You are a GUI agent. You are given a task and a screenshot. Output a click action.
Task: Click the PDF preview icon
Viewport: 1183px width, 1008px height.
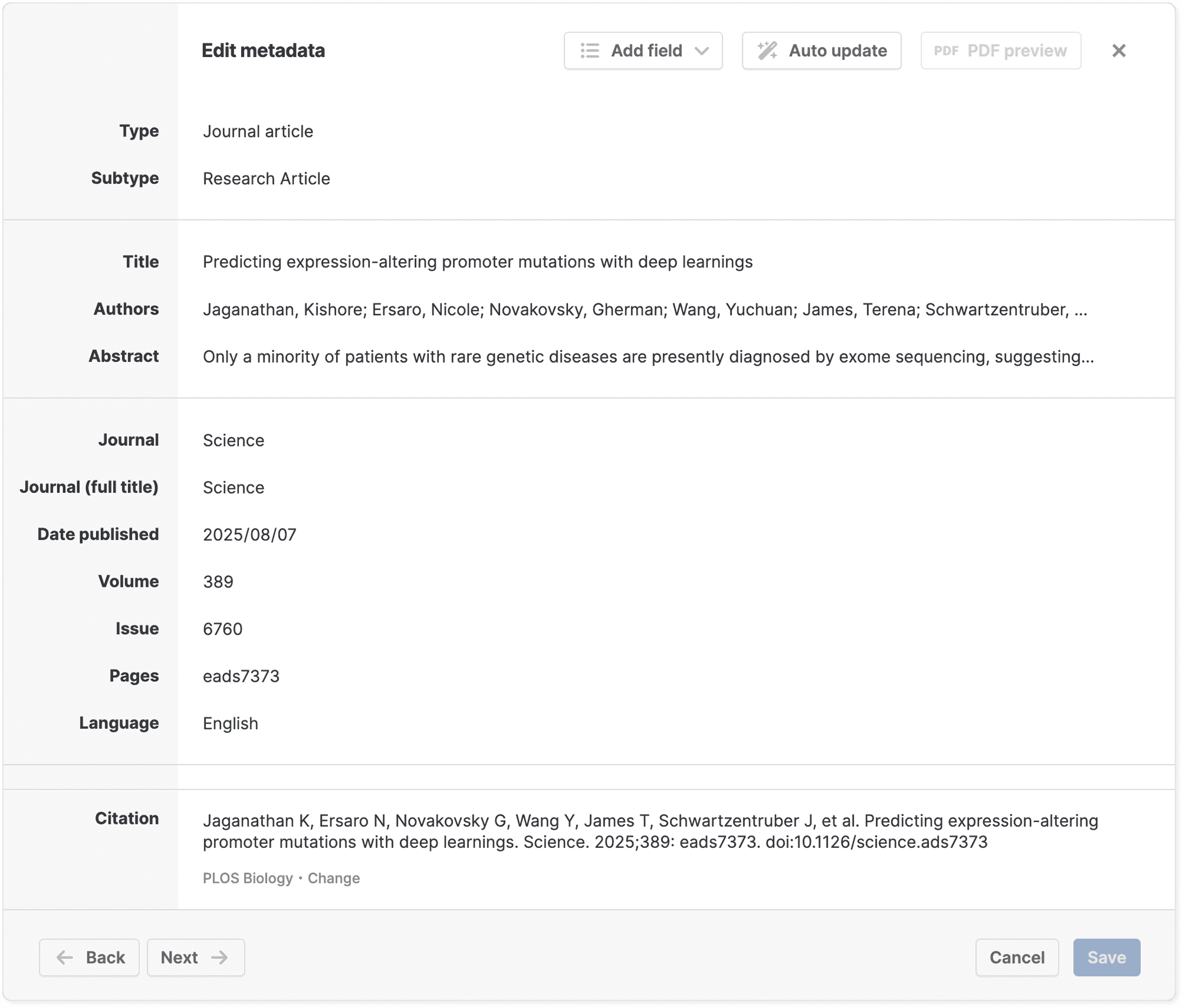pos(946,51)
